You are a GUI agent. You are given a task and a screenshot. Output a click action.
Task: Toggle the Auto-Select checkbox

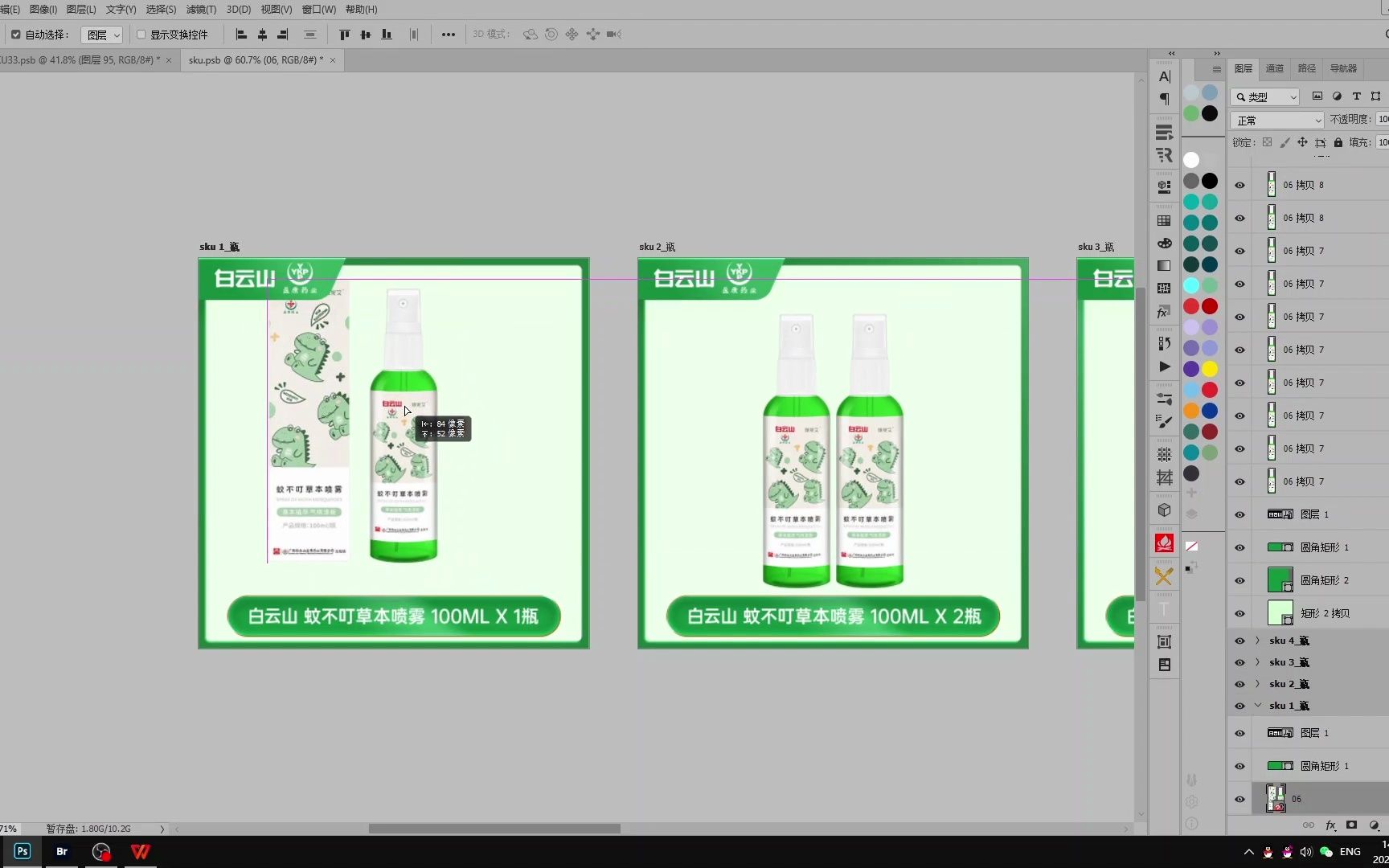point(16,35)
